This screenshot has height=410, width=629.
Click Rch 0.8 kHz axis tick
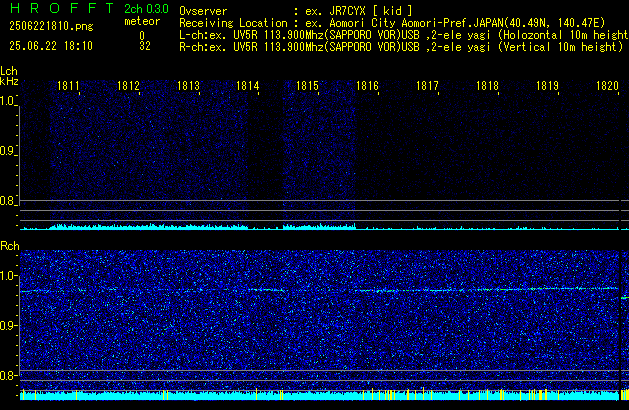pos(9,375)
